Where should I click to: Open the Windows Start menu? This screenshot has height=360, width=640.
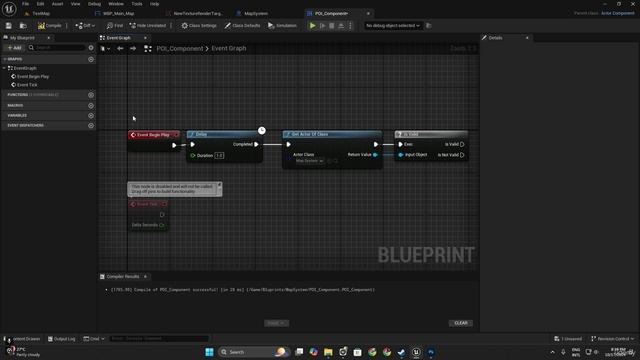point(209,352)
